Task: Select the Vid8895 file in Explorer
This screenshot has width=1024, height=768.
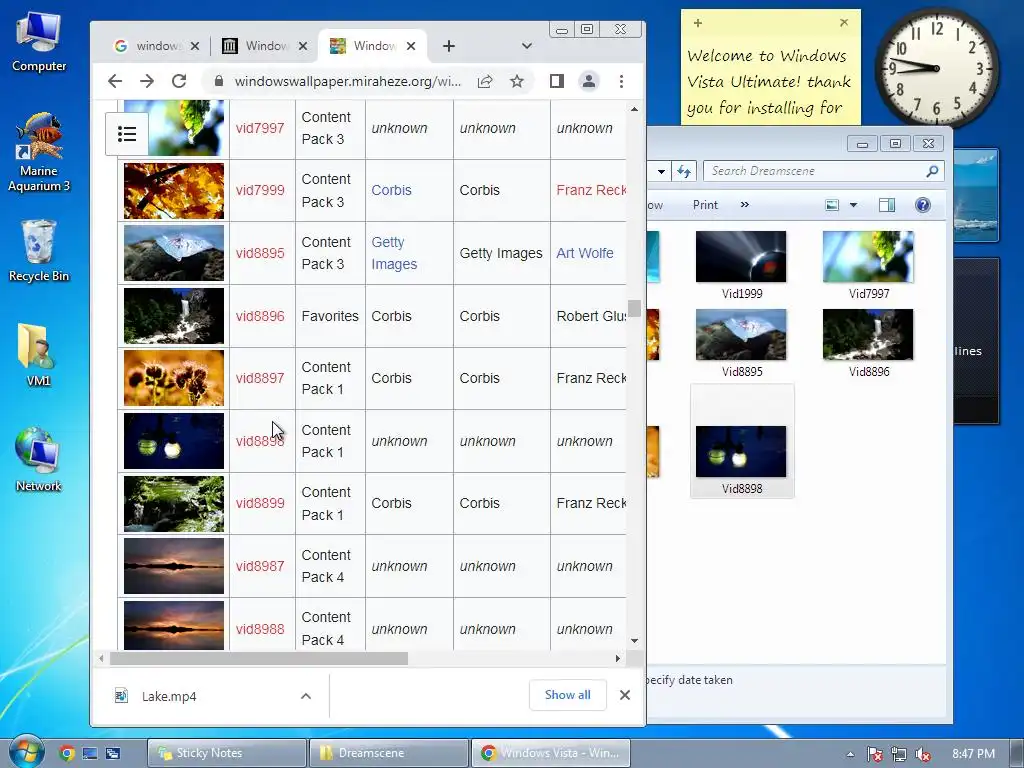Action: pos(741,344)
